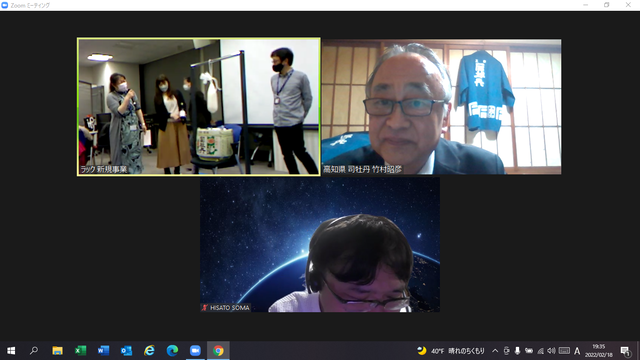Launch Word from the taskbar
The width and height of the screenshot is (640, 360).
tap(103, 351)
